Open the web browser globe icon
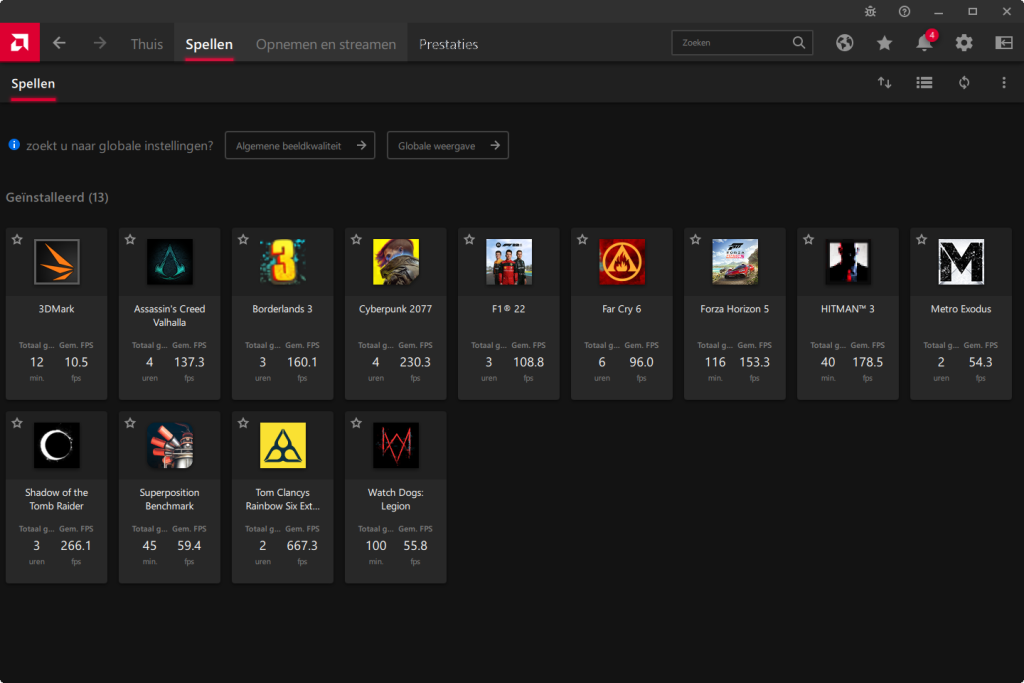This screenshot has width=1024, height=683. [x=844, y=43]
